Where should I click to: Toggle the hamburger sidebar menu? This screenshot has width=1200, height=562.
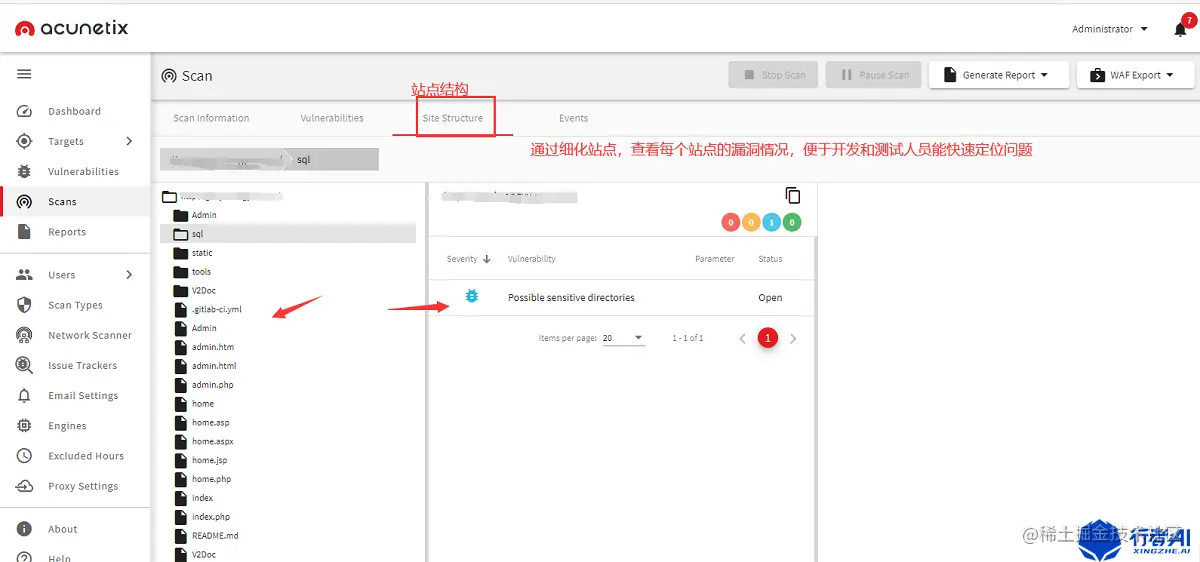[24, 74]
